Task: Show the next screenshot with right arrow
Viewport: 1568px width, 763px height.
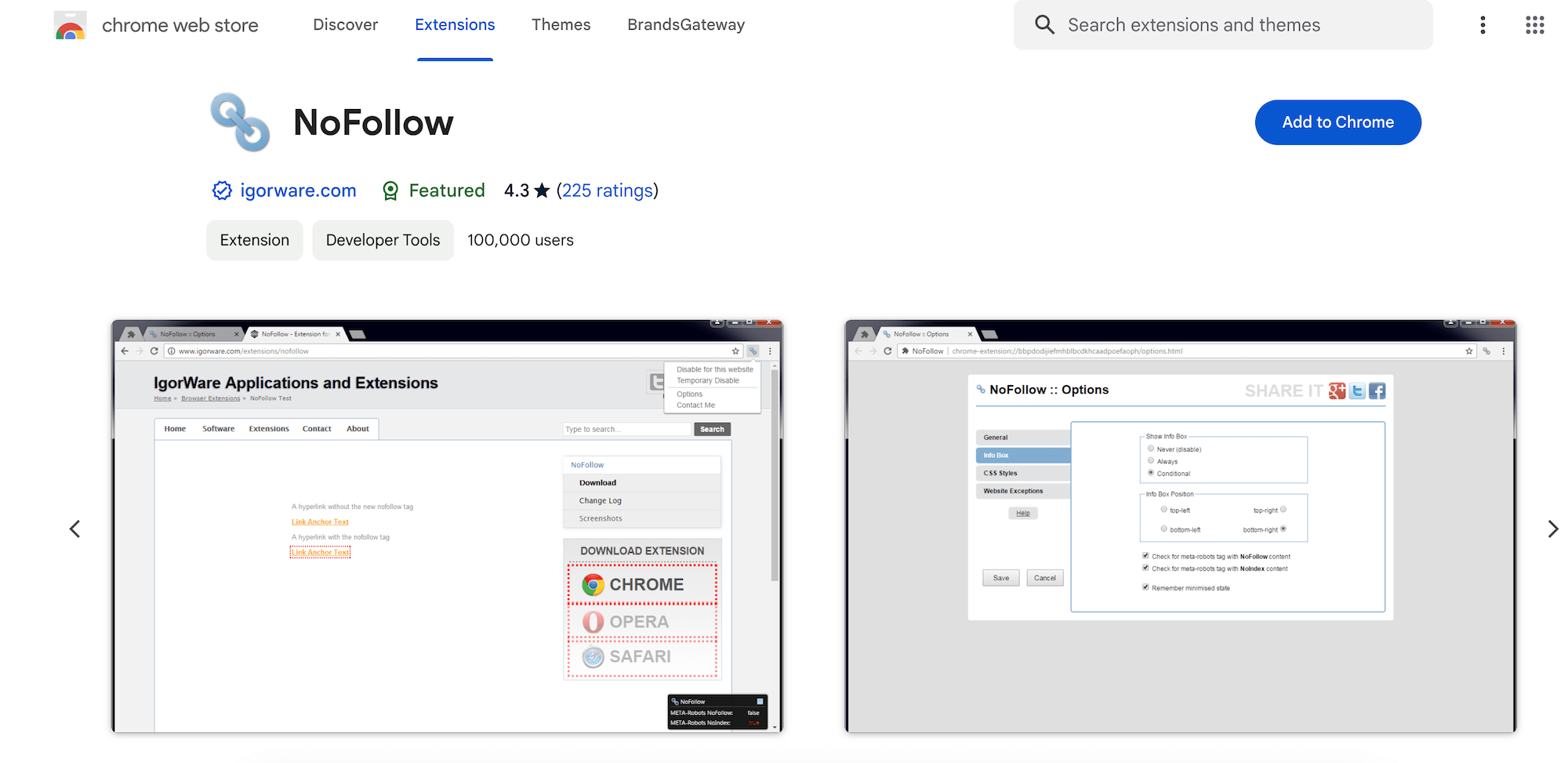Action: click(1553, 529)
